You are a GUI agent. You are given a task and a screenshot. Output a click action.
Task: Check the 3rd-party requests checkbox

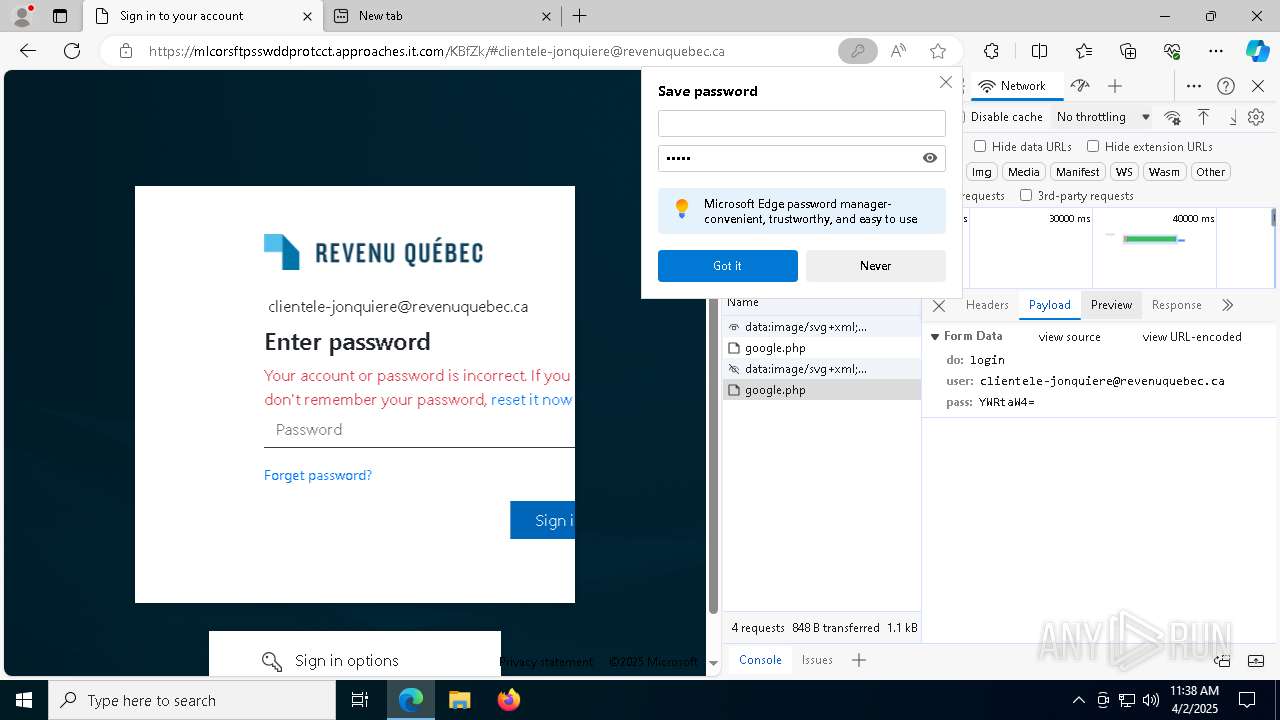tap(1026, 195)
